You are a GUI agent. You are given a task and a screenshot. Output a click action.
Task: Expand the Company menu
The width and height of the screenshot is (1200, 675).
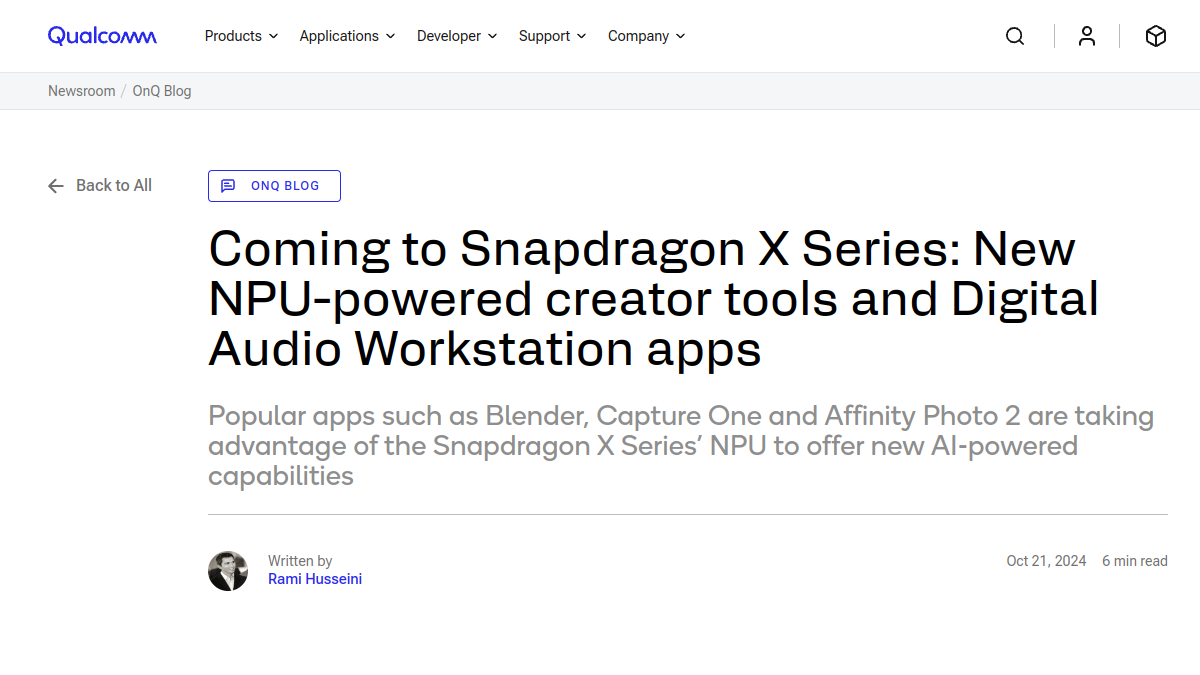point(647,36)
